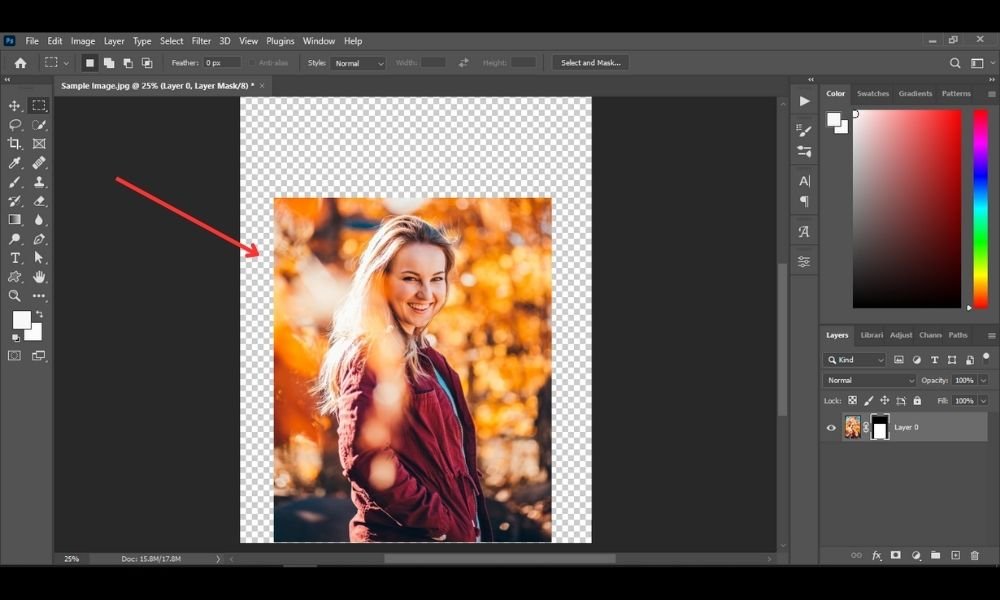This screenshot has width=1000, height=600.
Task: Open the Glyphs panel icon
Action: point(804,231)
